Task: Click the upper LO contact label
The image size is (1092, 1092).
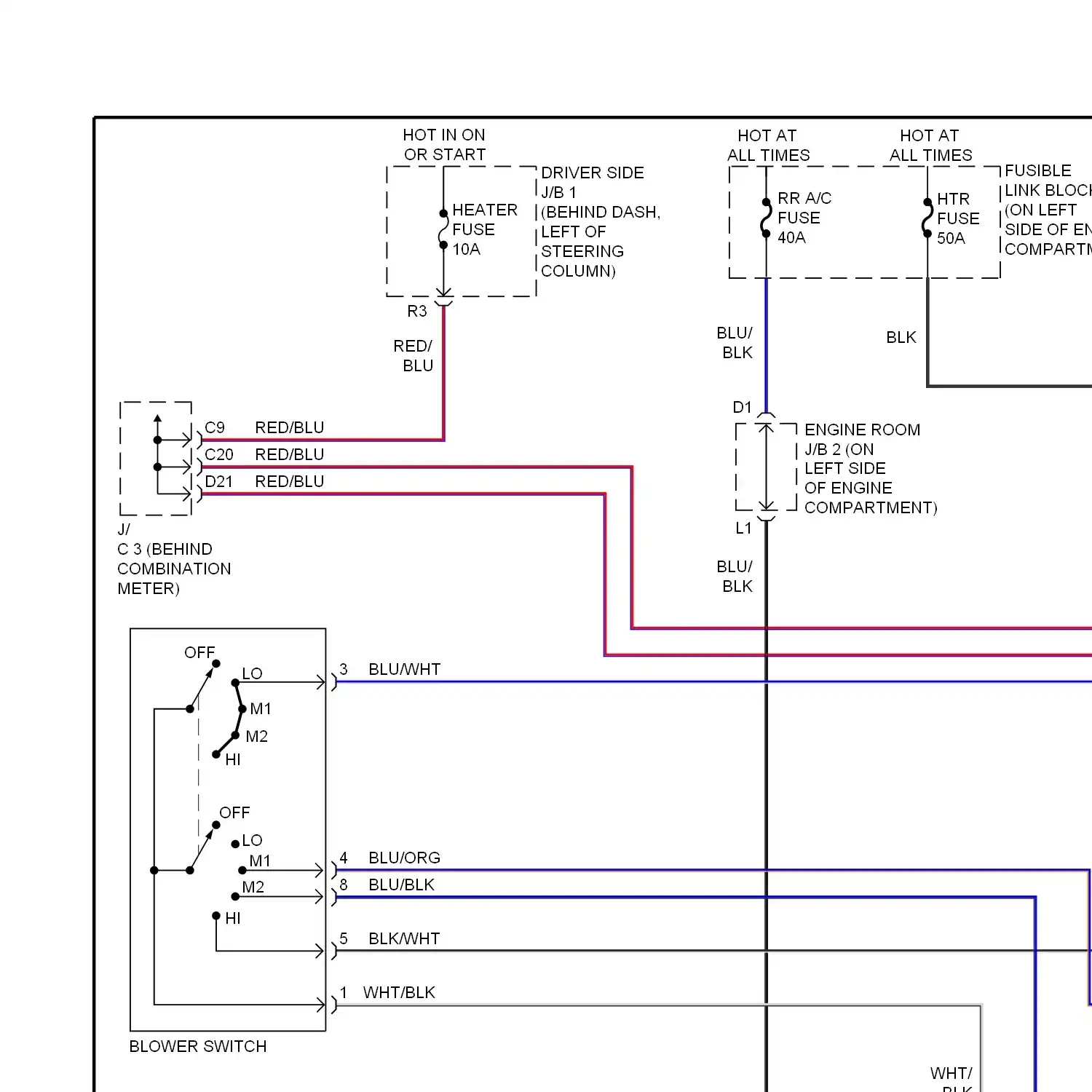Action: tap(252, 673)
